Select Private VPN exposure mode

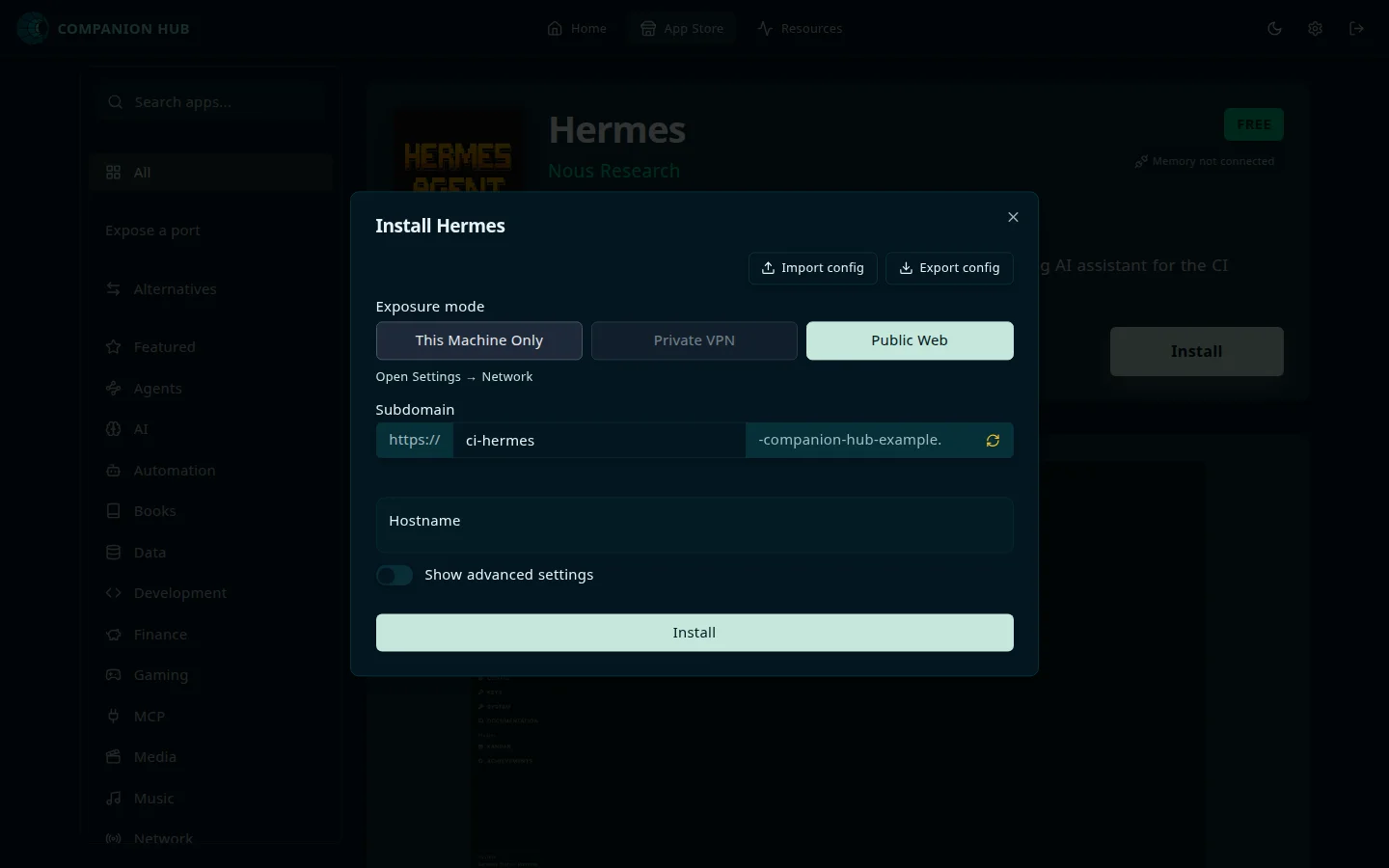[694, 340]
